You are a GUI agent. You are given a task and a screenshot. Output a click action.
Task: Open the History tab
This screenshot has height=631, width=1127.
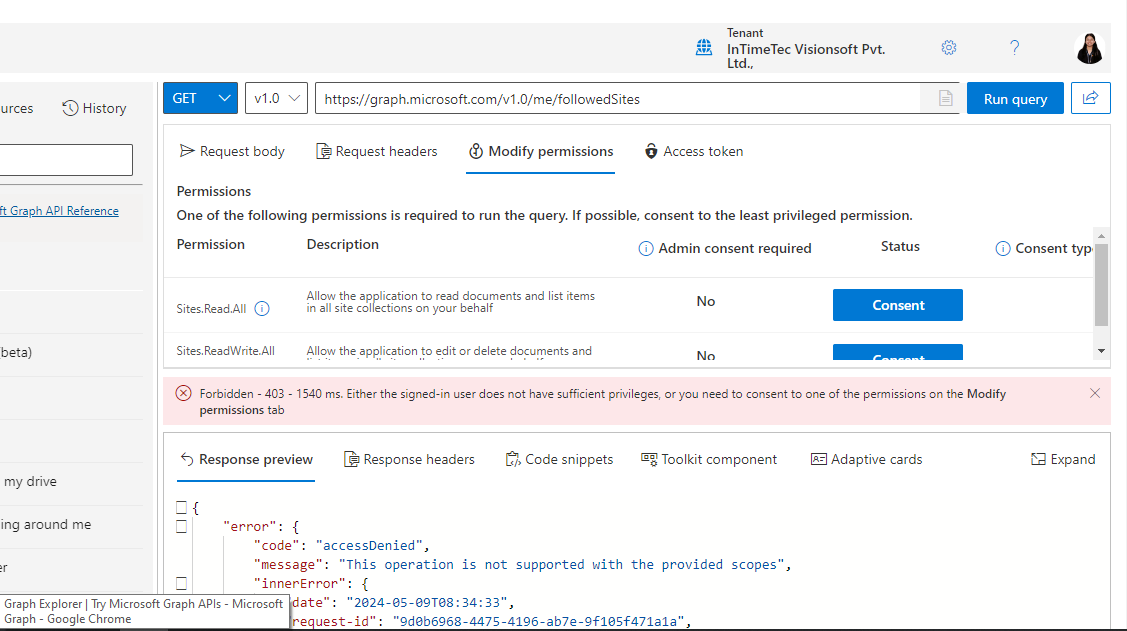coord(94,108)
